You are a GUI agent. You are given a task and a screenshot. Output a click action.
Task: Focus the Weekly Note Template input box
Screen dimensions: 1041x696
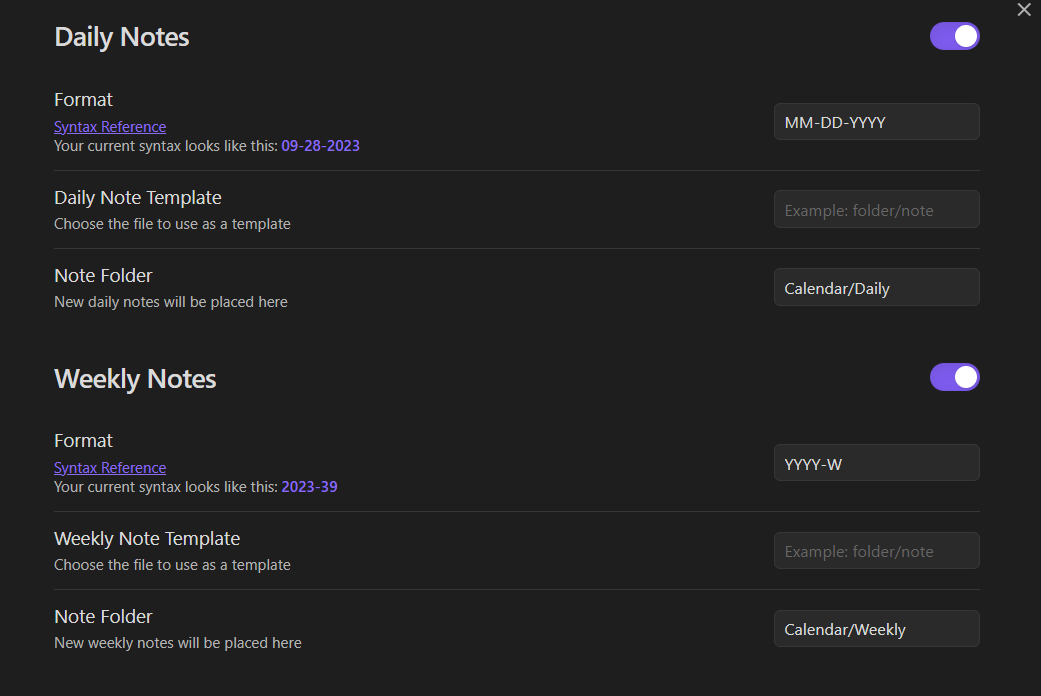pyautogui.click(x=876, y=551)
